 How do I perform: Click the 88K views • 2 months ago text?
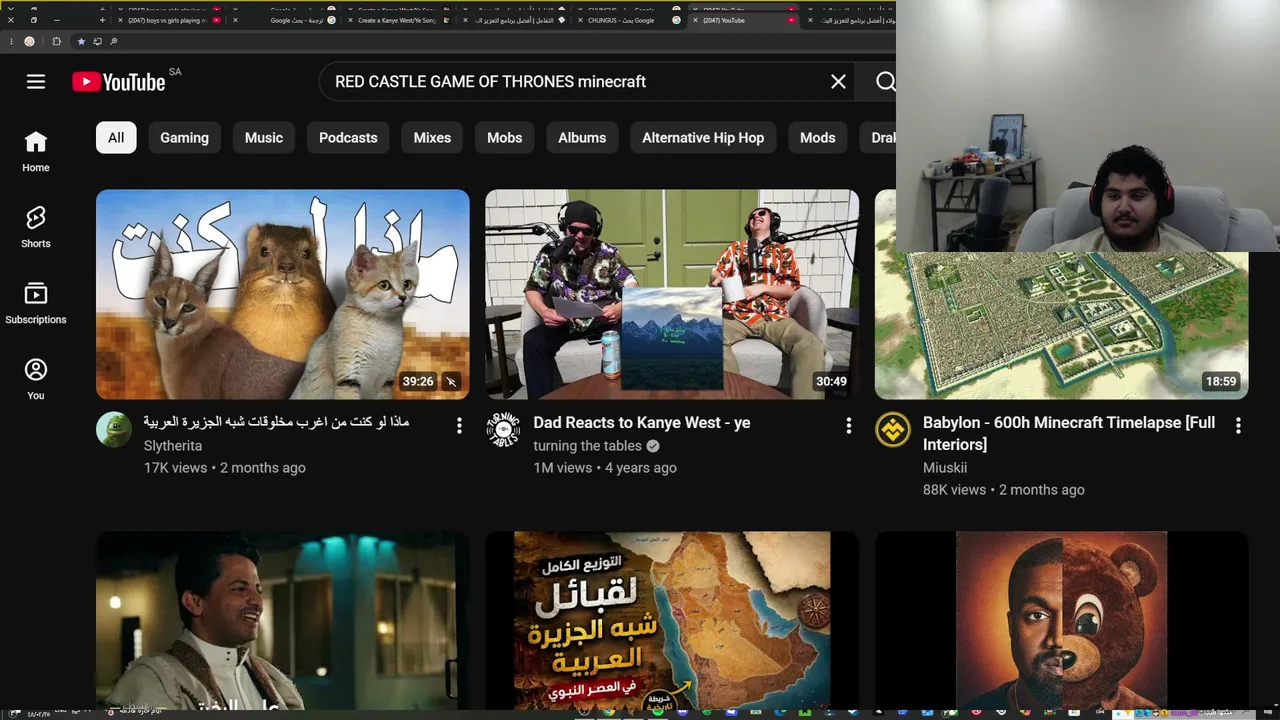point(1004,490)
